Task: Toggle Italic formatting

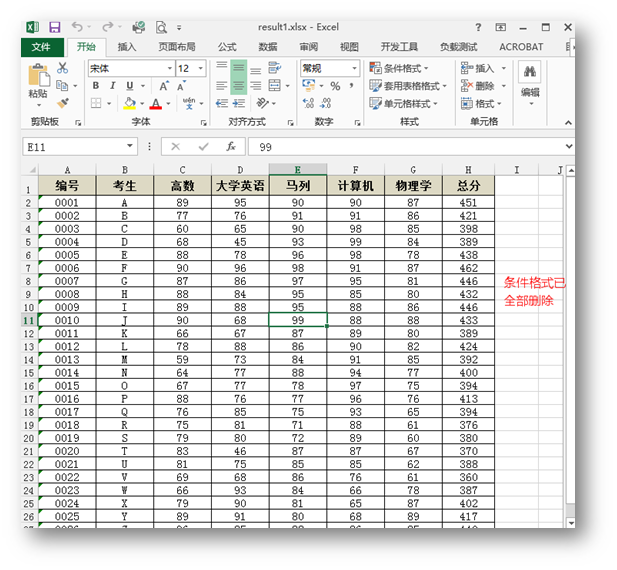Action: (113, 86)
